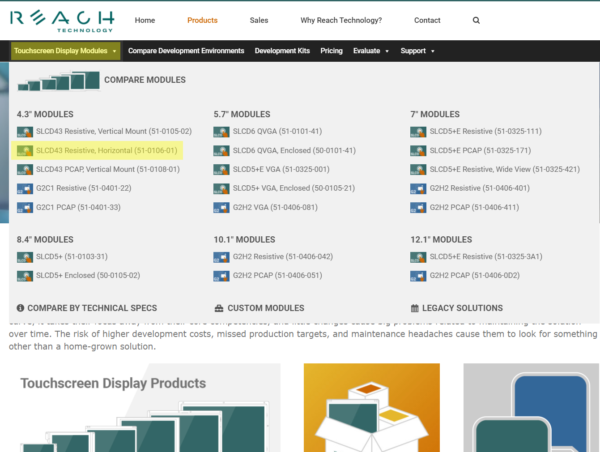Open Pricing in submenu bar
Screen dimensions: 600x452
(x=331, y=51)
